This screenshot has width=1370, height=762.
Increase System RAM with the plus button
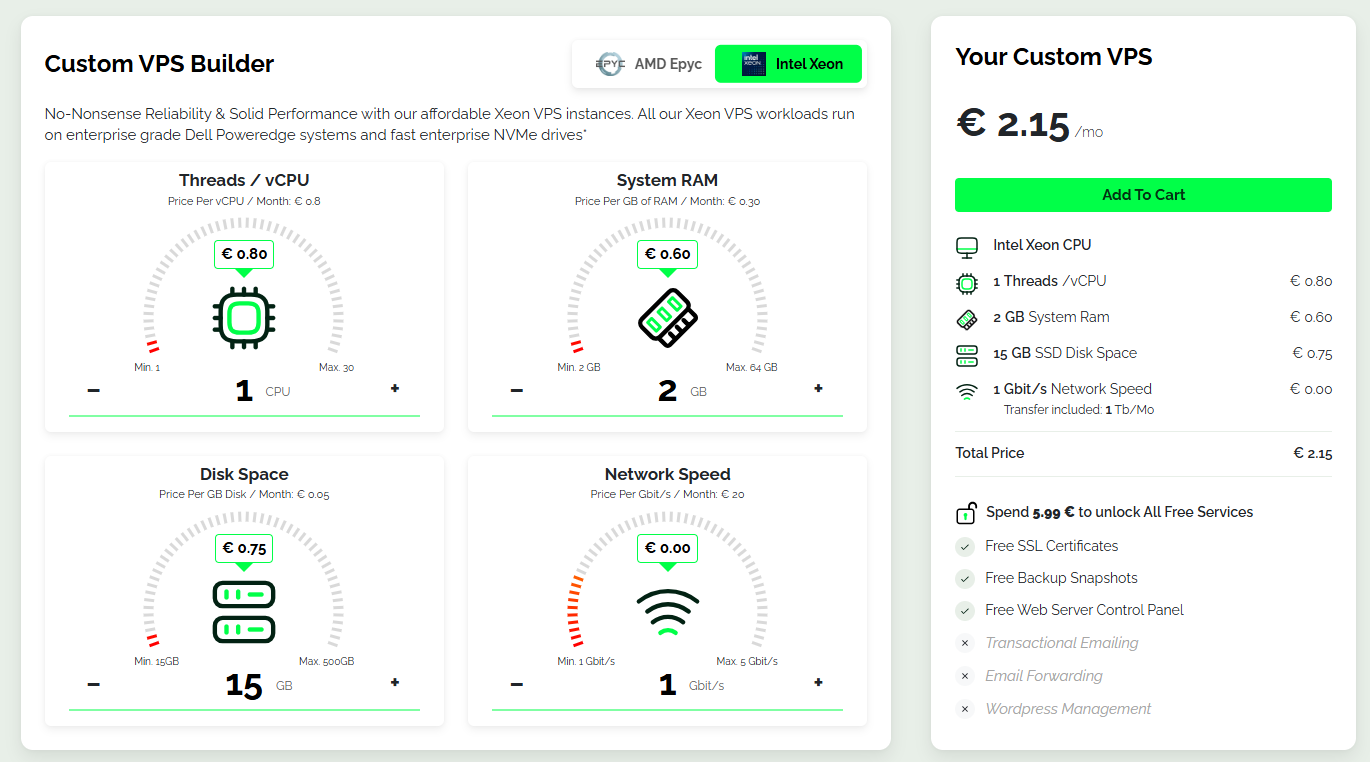point(818,389)
